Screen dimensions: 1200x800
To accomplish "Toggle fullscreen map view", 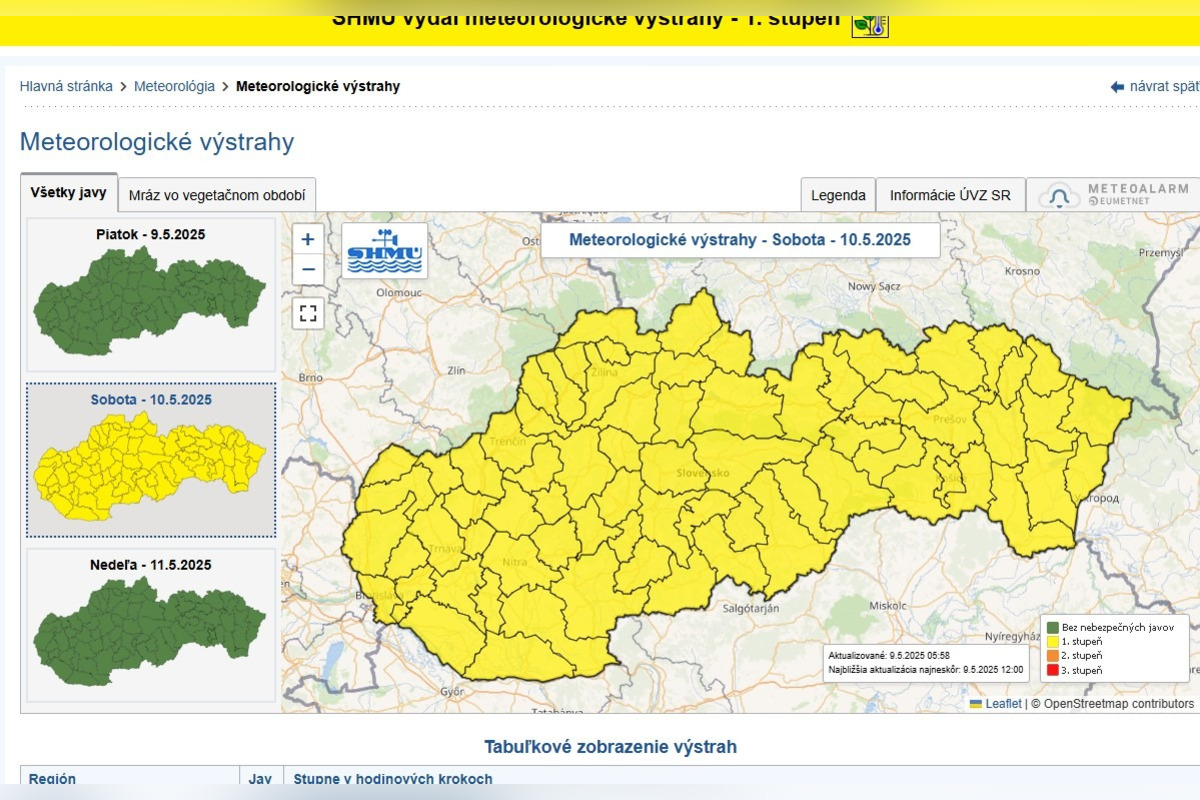I will (x=308, y=313).
